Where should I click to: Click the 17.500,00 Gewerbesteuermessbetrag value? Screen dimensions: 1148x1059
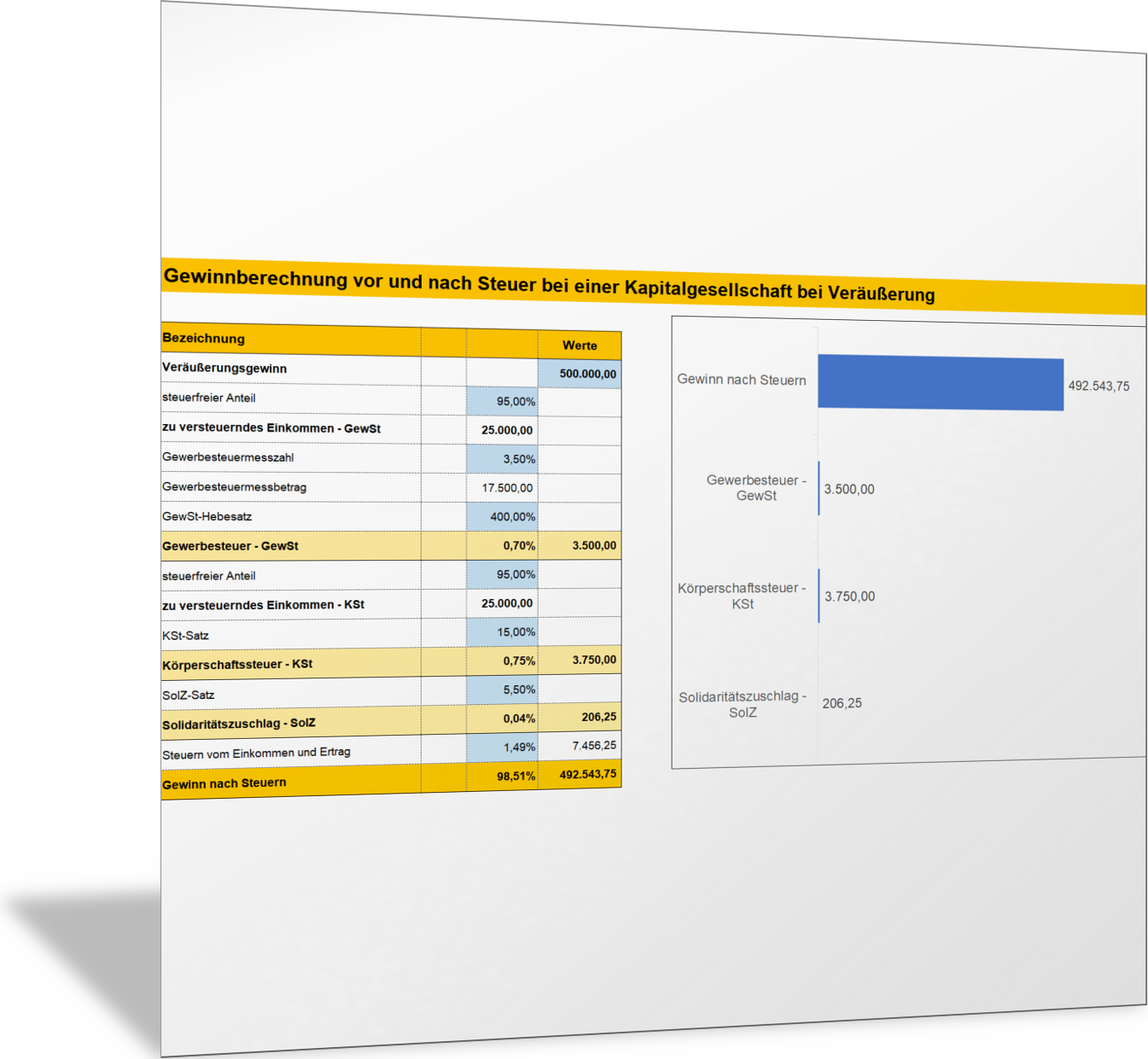[x=502, y=488]
